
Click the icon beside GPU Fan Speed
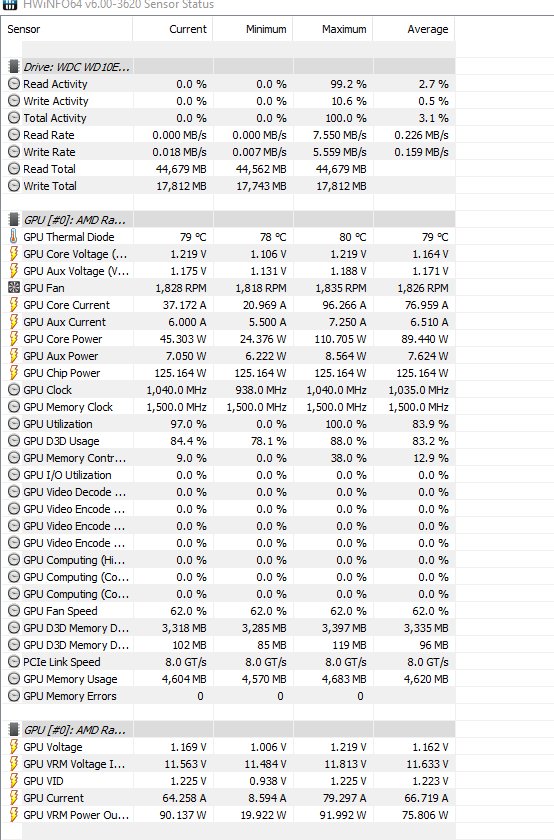tap(13, 611)
